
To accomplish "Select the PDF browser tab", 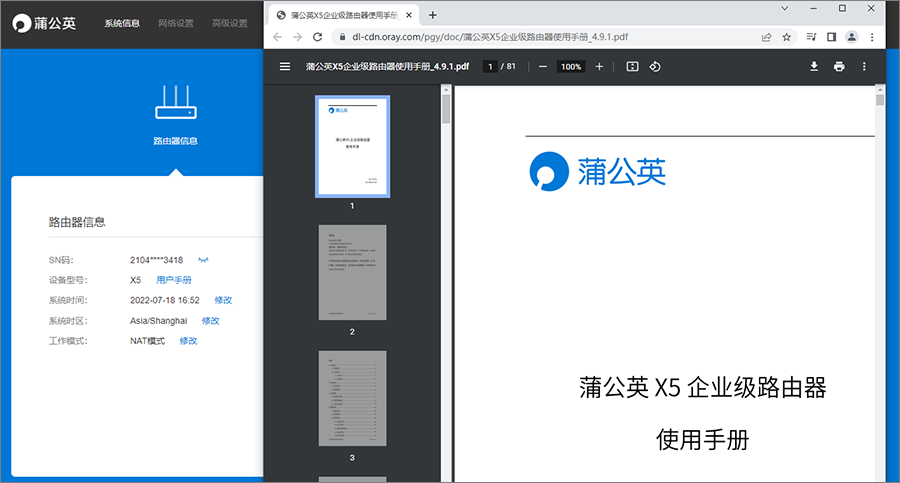I will [343, 16].
